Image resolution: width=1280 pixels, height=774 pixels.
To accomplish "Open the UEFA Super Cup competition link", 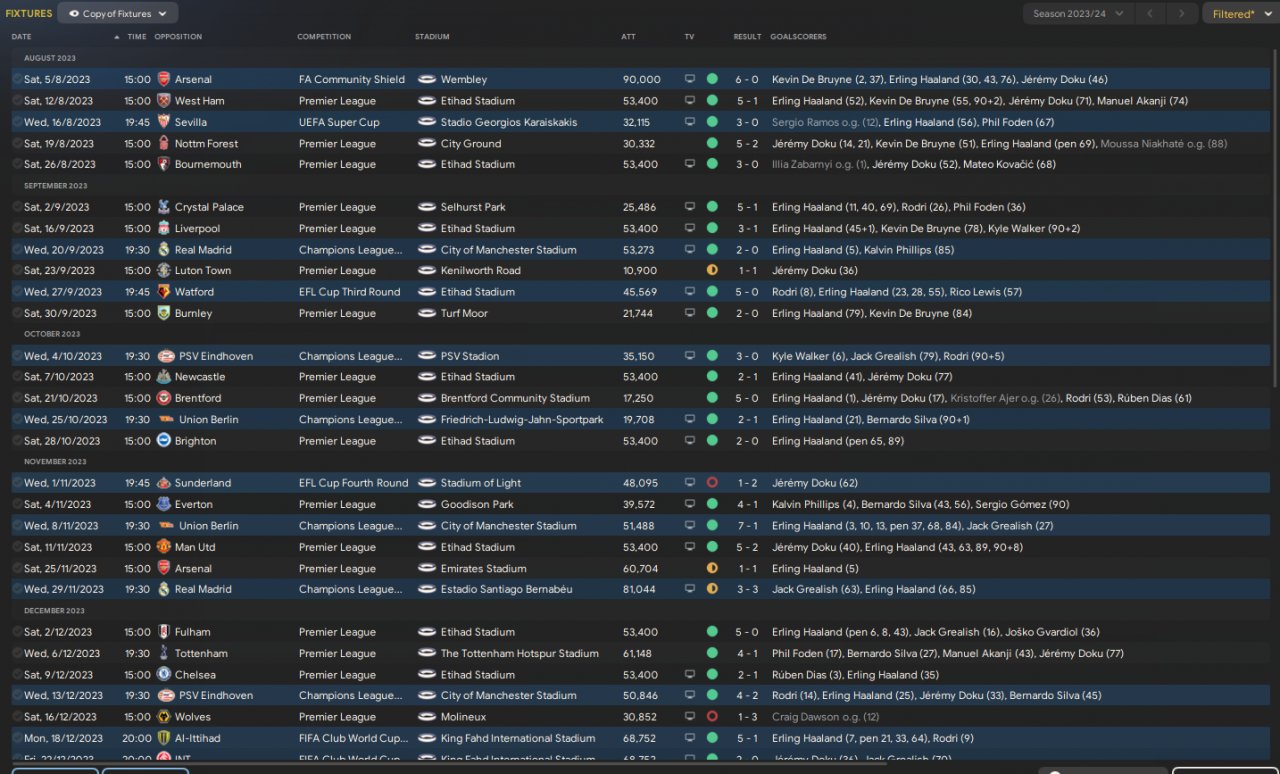I will pyautogui.click(x=339, y=122).
